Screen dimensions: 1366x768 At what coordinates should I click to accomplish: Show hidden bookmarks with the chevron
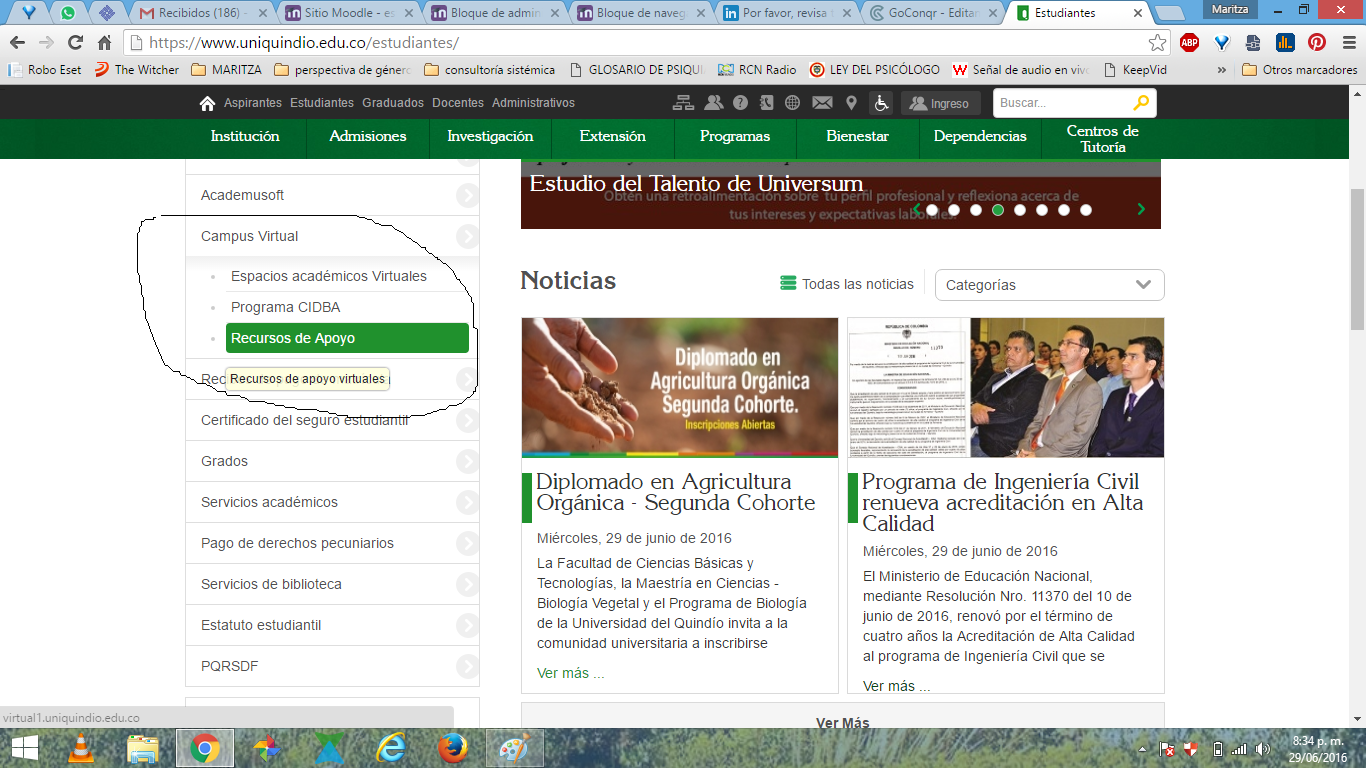tap(1222, 70)
